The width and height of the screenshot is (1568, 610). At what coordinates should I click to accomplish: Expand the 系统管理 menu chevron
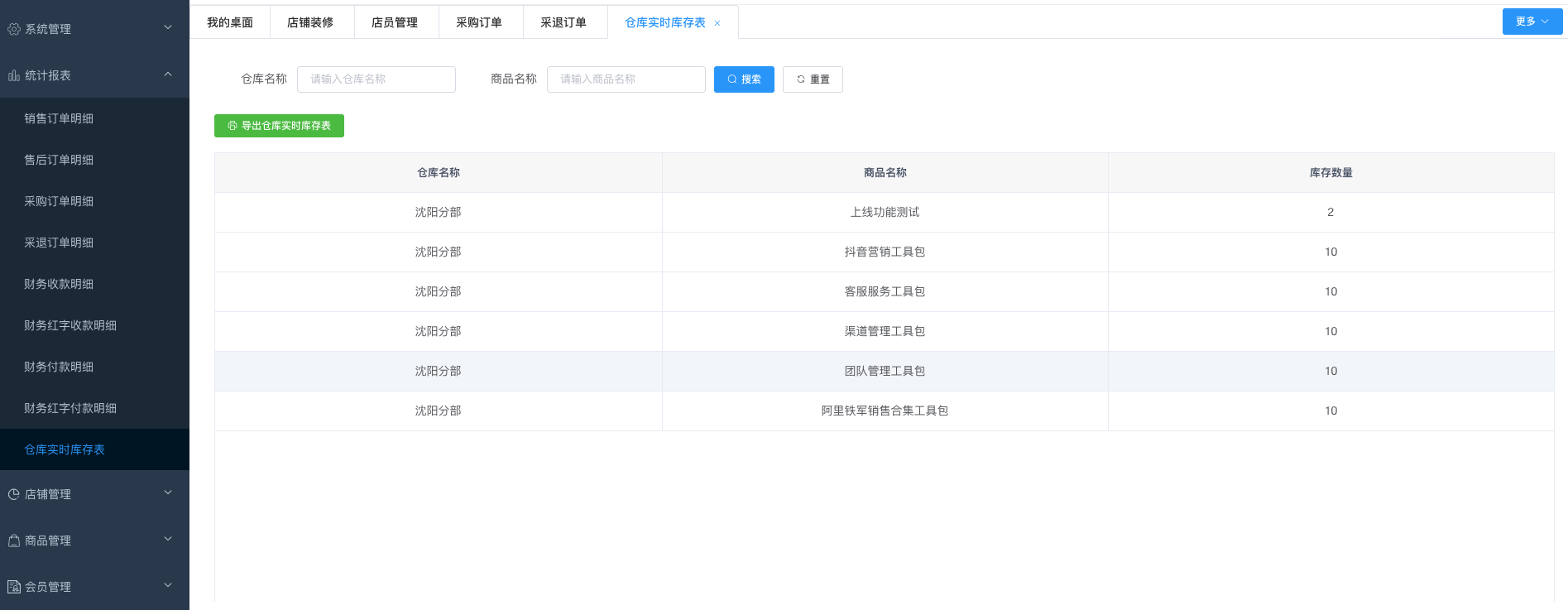(x=168, y=27)
